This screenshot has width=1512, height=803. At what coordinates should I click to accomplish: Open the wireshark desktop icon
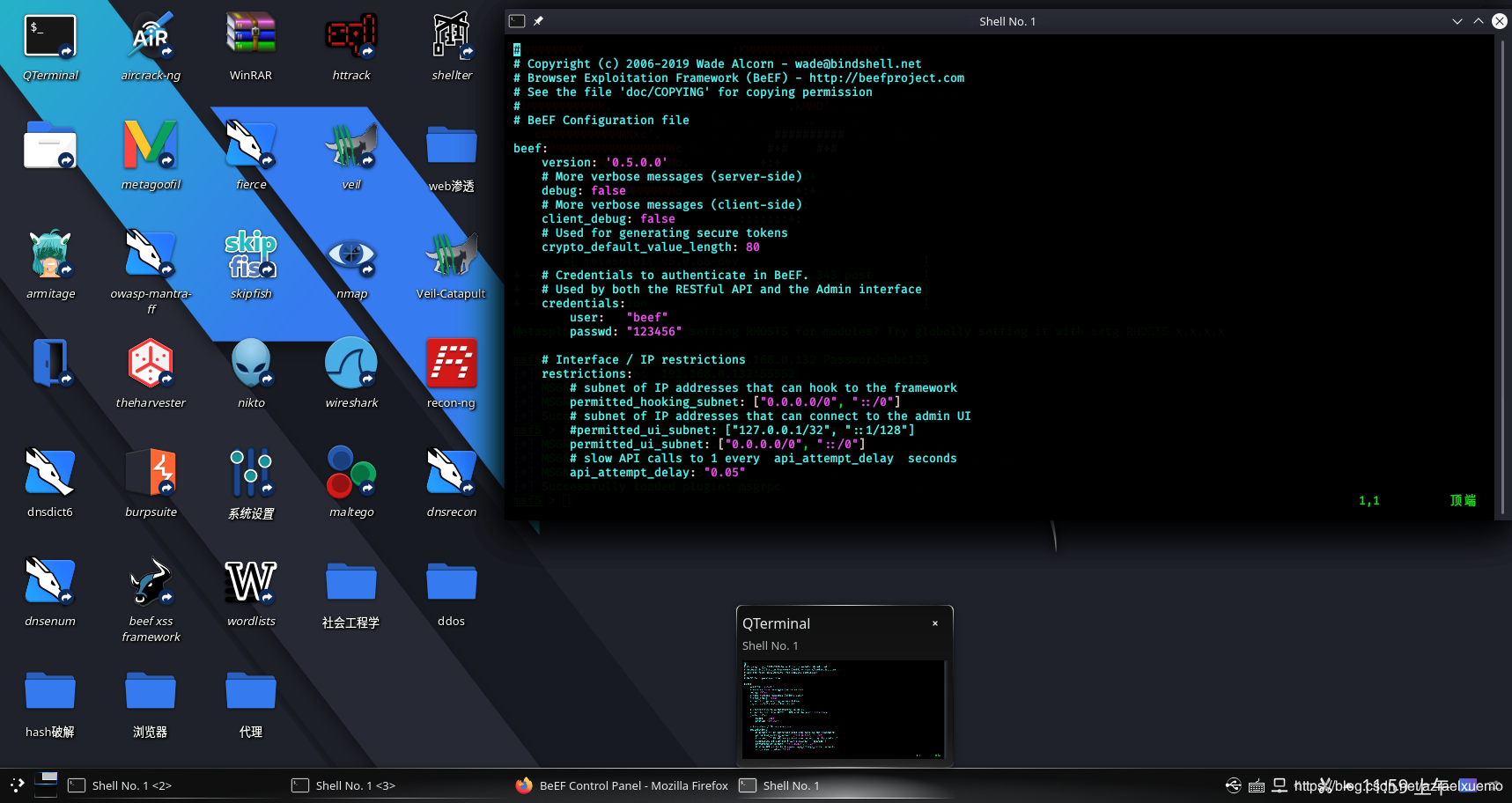click(351, 374)
